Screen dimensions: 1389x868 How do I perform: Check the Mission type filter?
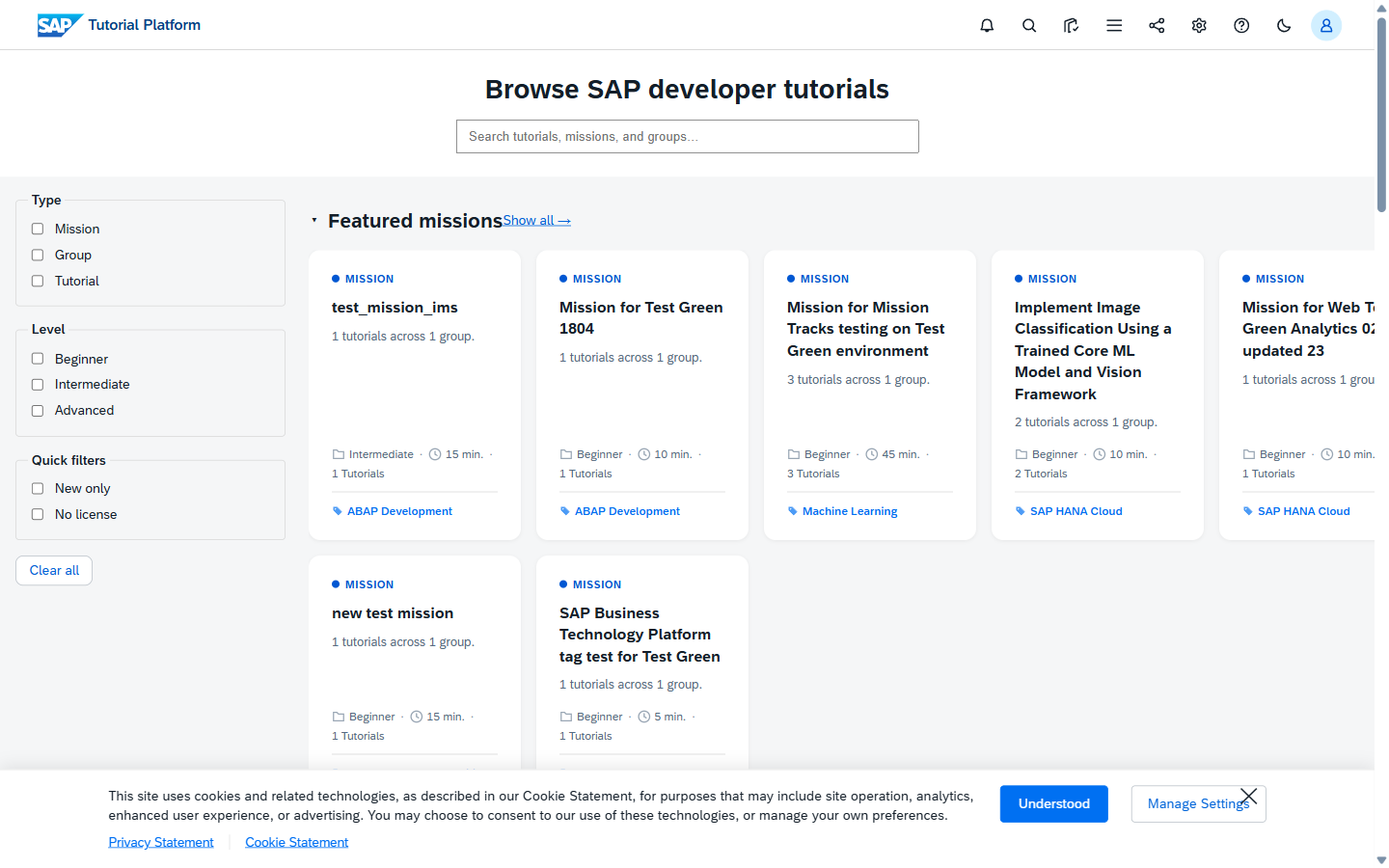38,230
